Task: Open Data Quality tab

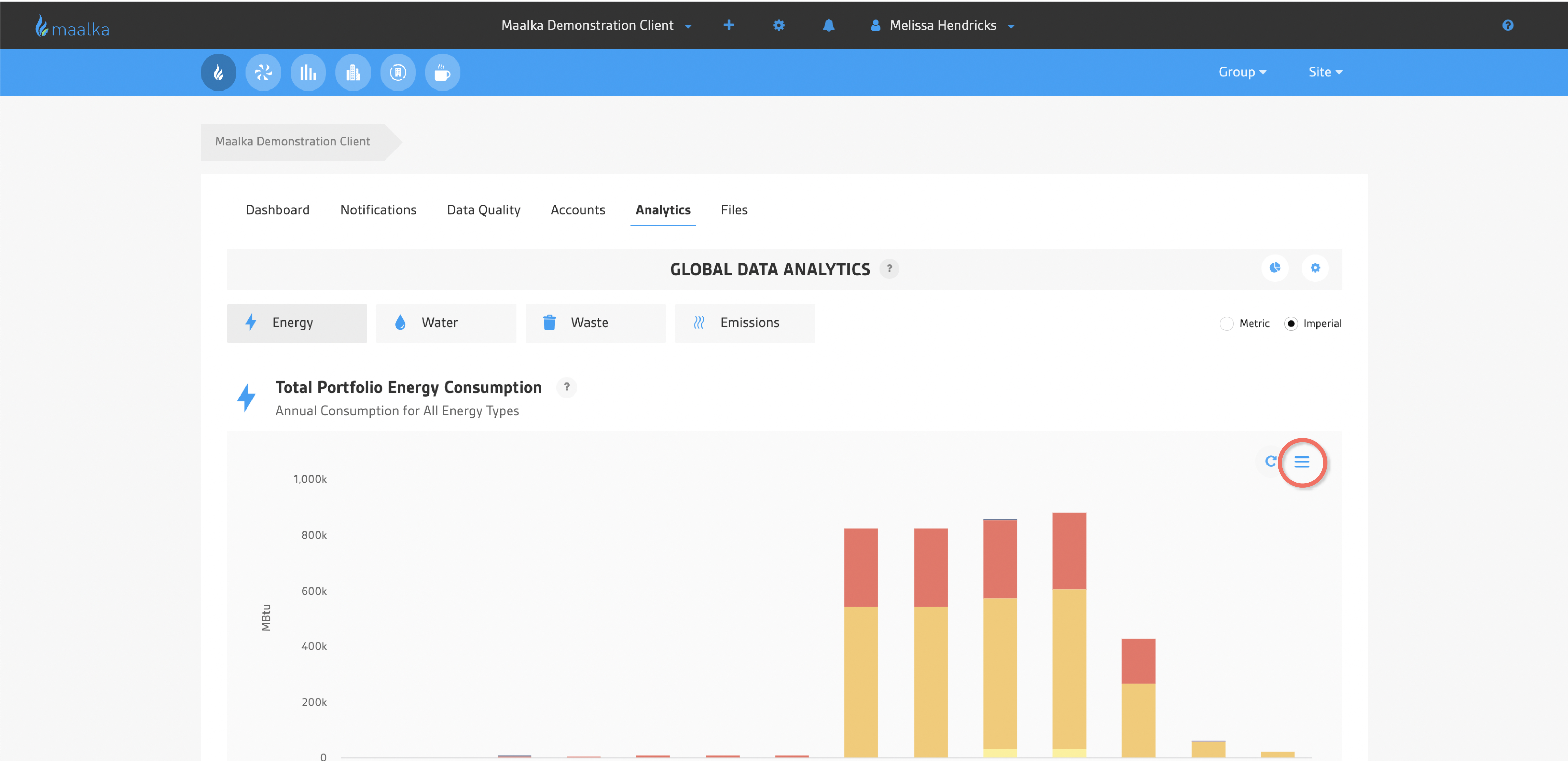Action: click(x=483, y=210)
